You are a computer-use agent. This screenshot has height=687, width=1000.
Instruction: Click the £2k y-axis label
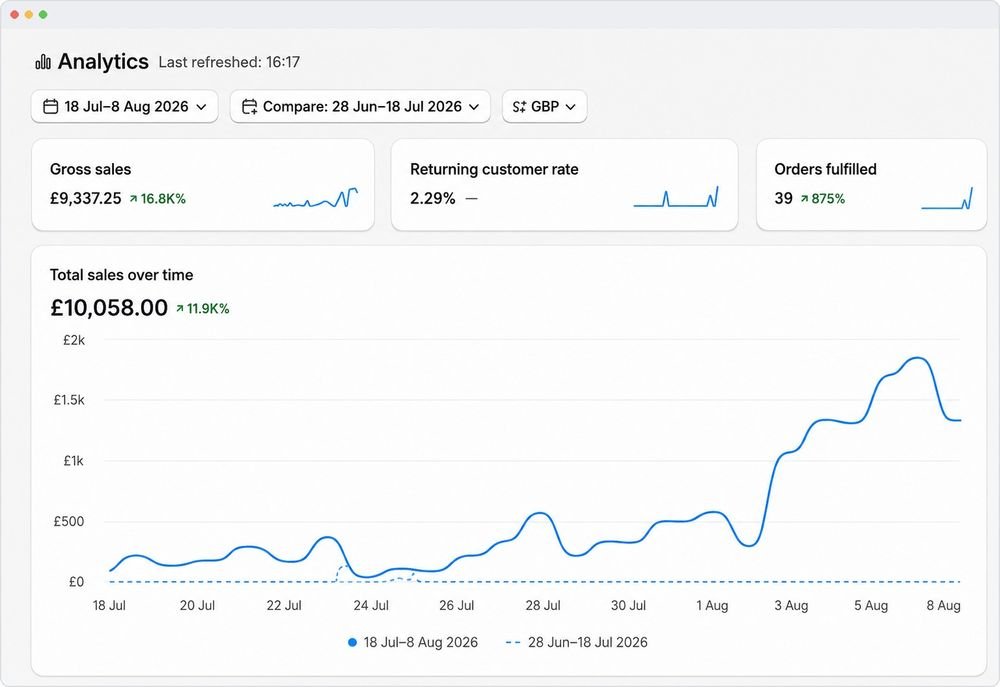[x=74, y=341]
